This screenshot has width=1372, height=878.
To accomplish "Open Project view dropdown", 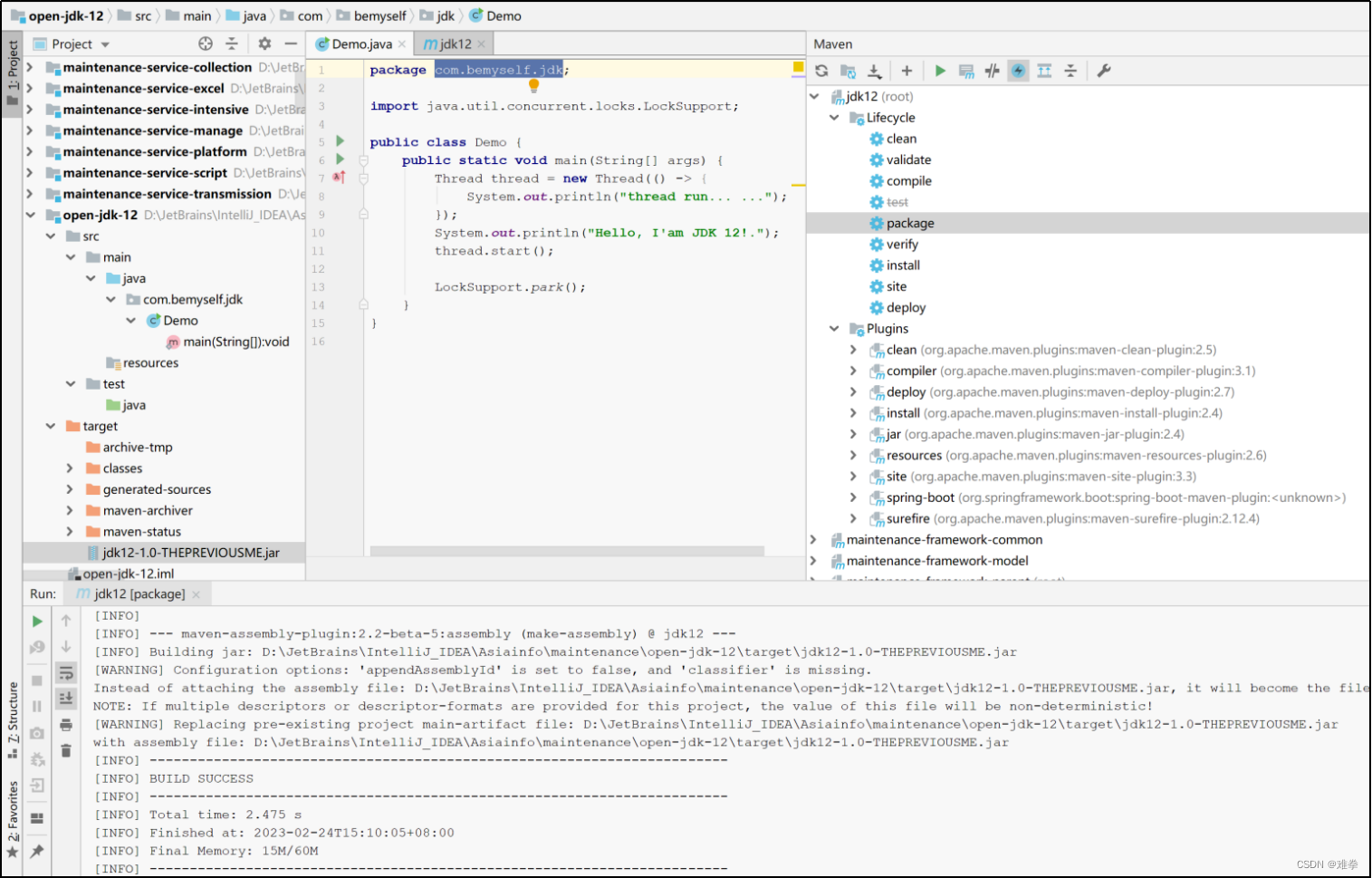I will pos(105,44).
